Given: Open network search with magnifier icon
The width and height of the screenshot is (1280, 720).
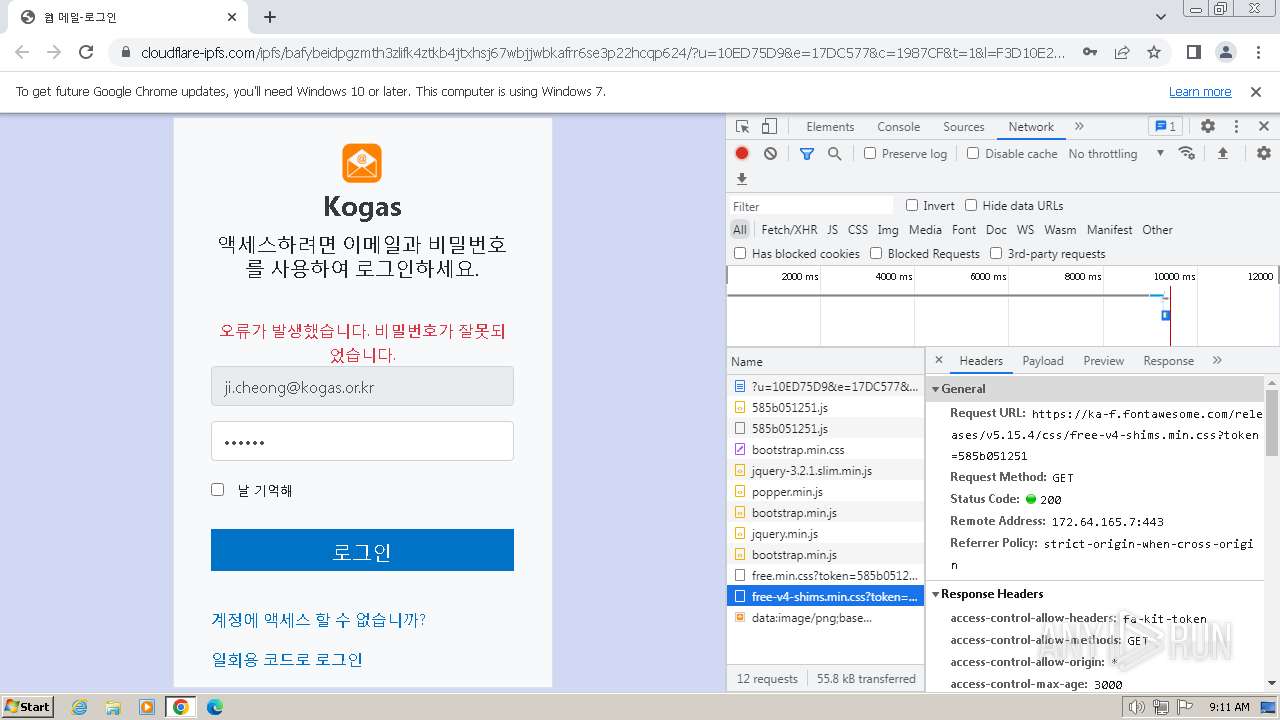Looking at the screenshot, I should [x=834, y=154].
